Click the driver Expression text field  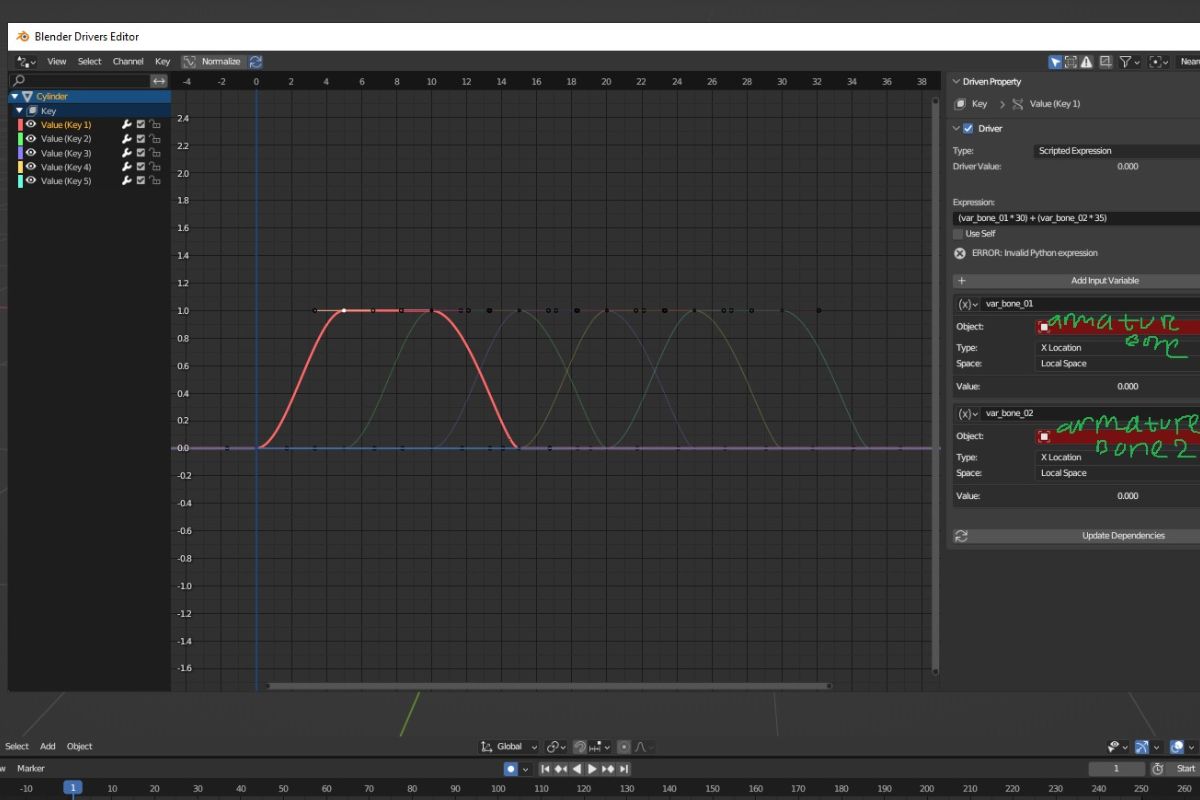1075,218
